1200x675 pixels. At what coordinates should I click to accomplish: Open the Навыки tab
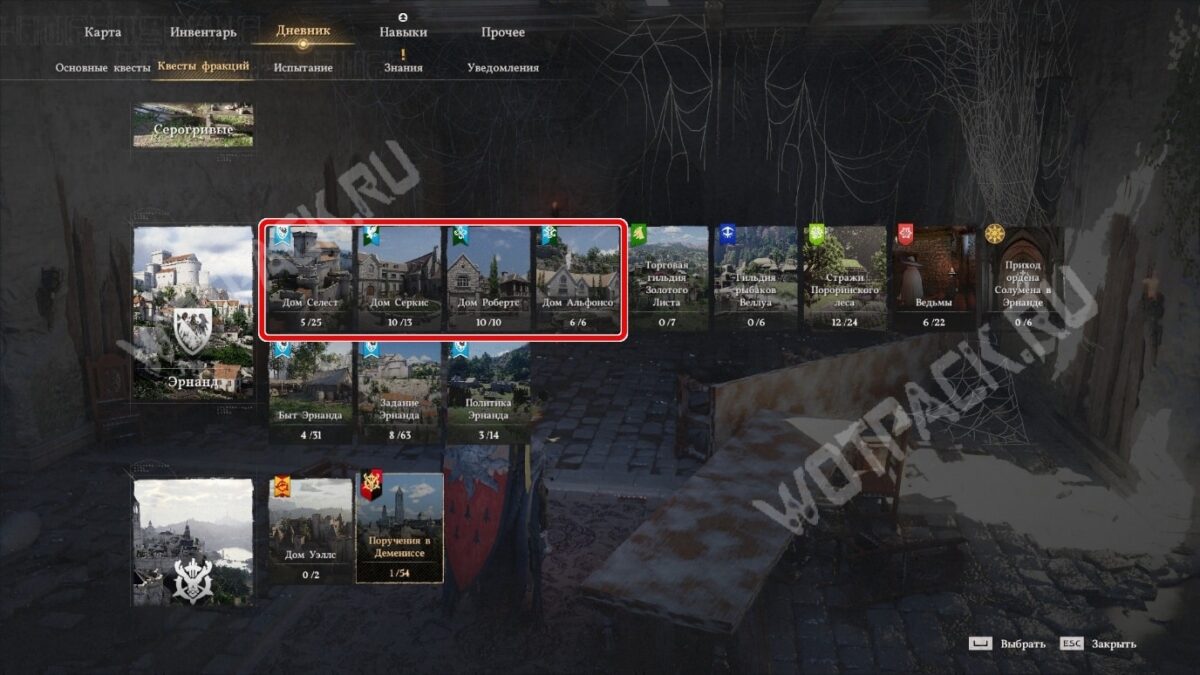403,32
